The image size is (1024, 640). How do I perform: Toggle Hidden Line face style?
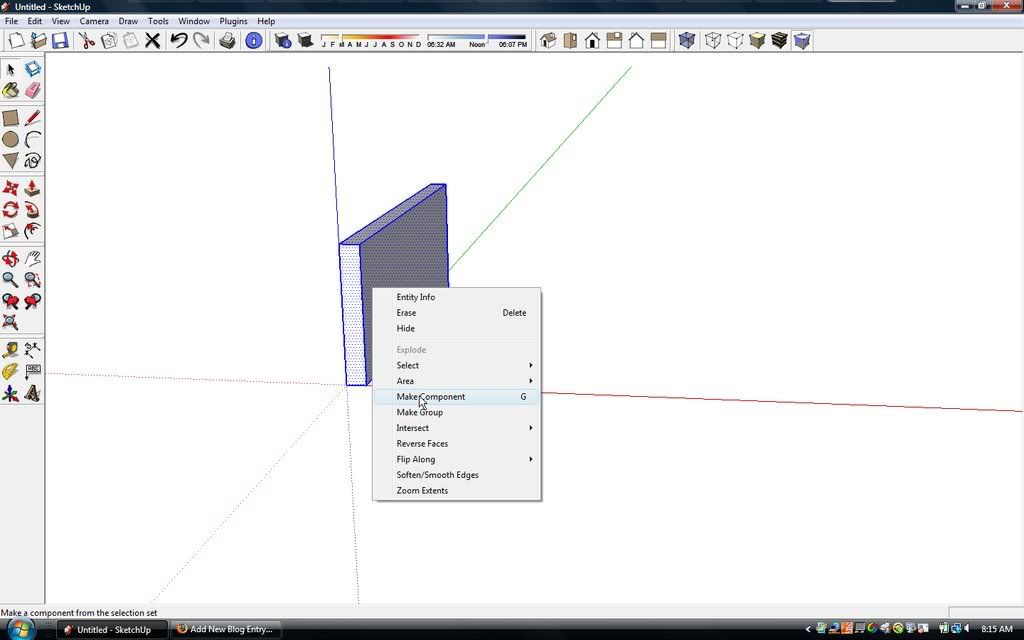click(x=735, y=40)
